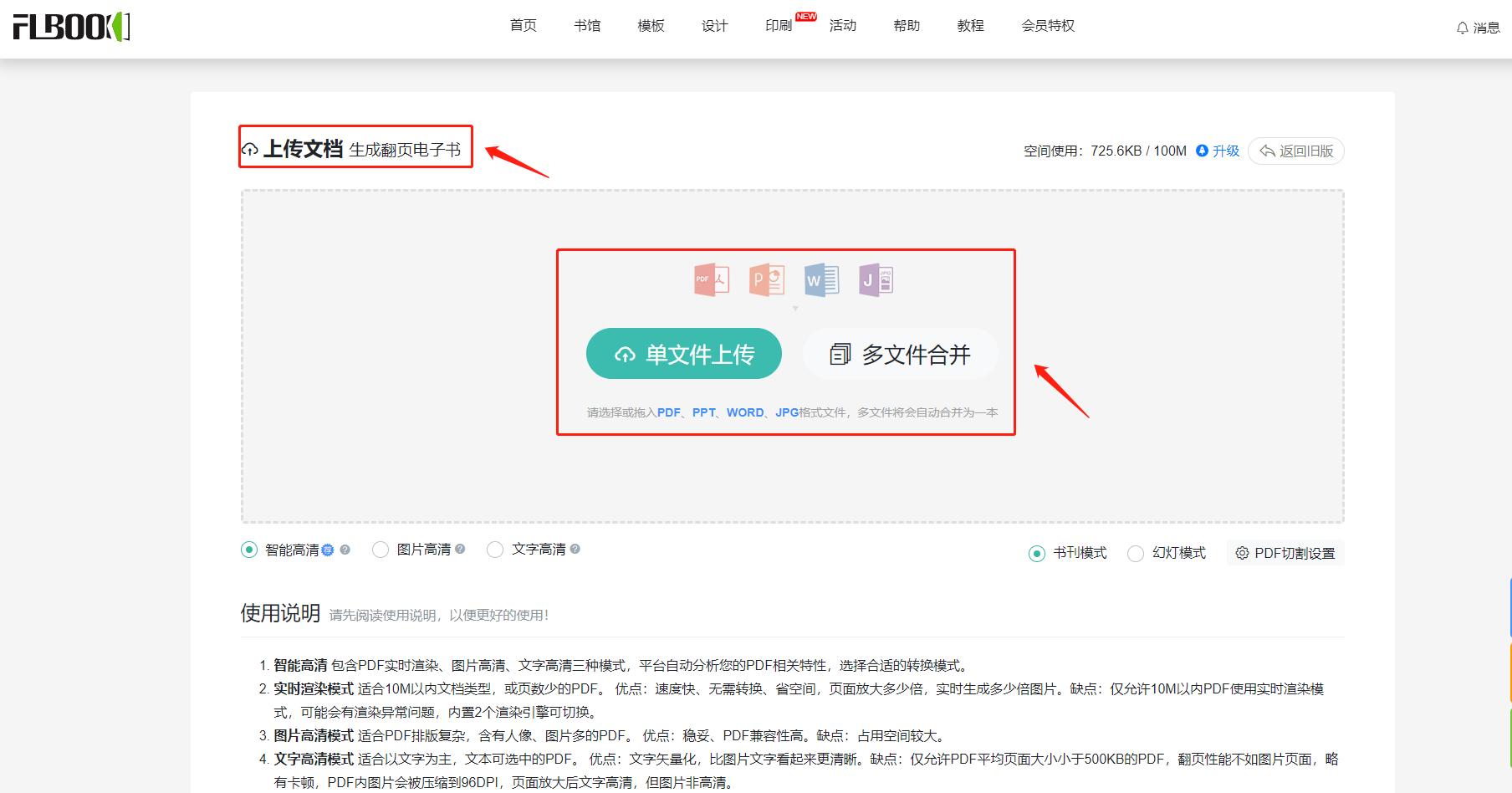Click the blue WORD word in upload hint
Viewport: 1512px width, 793px height.
pos(745,412)
